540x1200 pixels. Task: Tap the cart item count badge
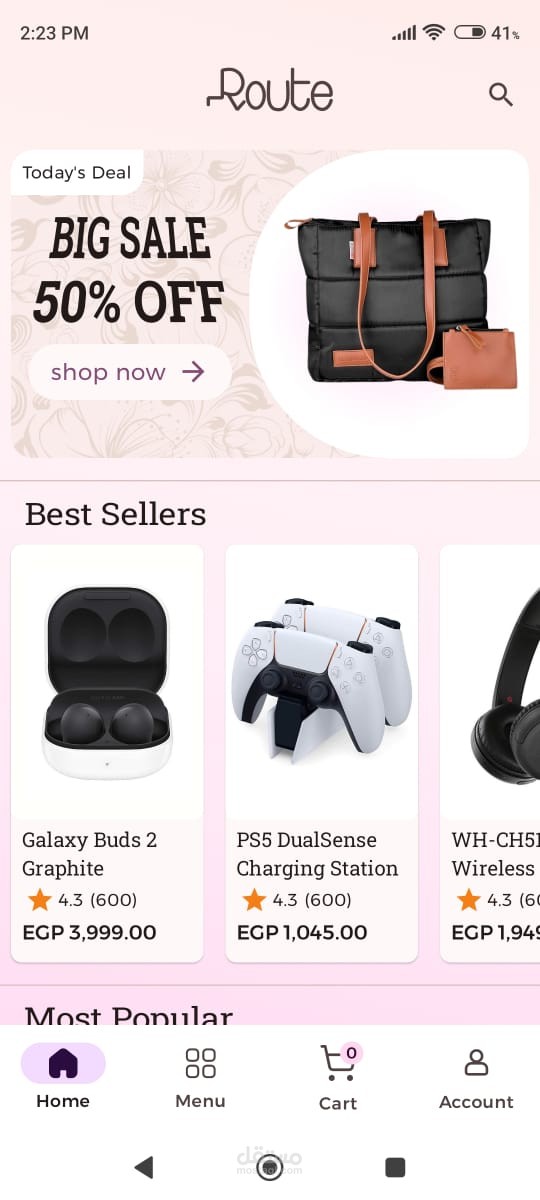(x=351, y=1053)
